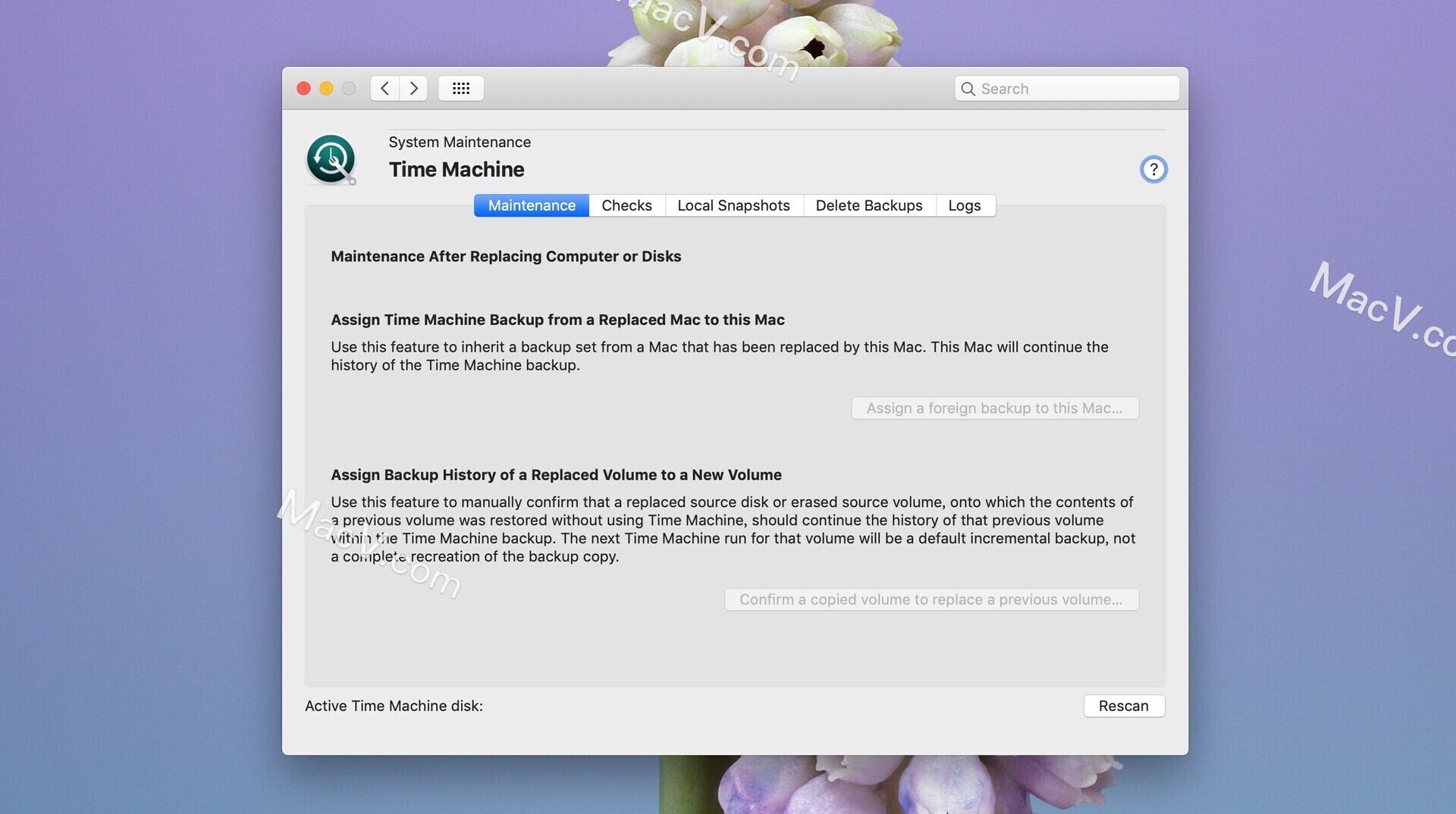Rescan for Time Machine disks
The image size is (1456, 814).
pos(1124,706)
